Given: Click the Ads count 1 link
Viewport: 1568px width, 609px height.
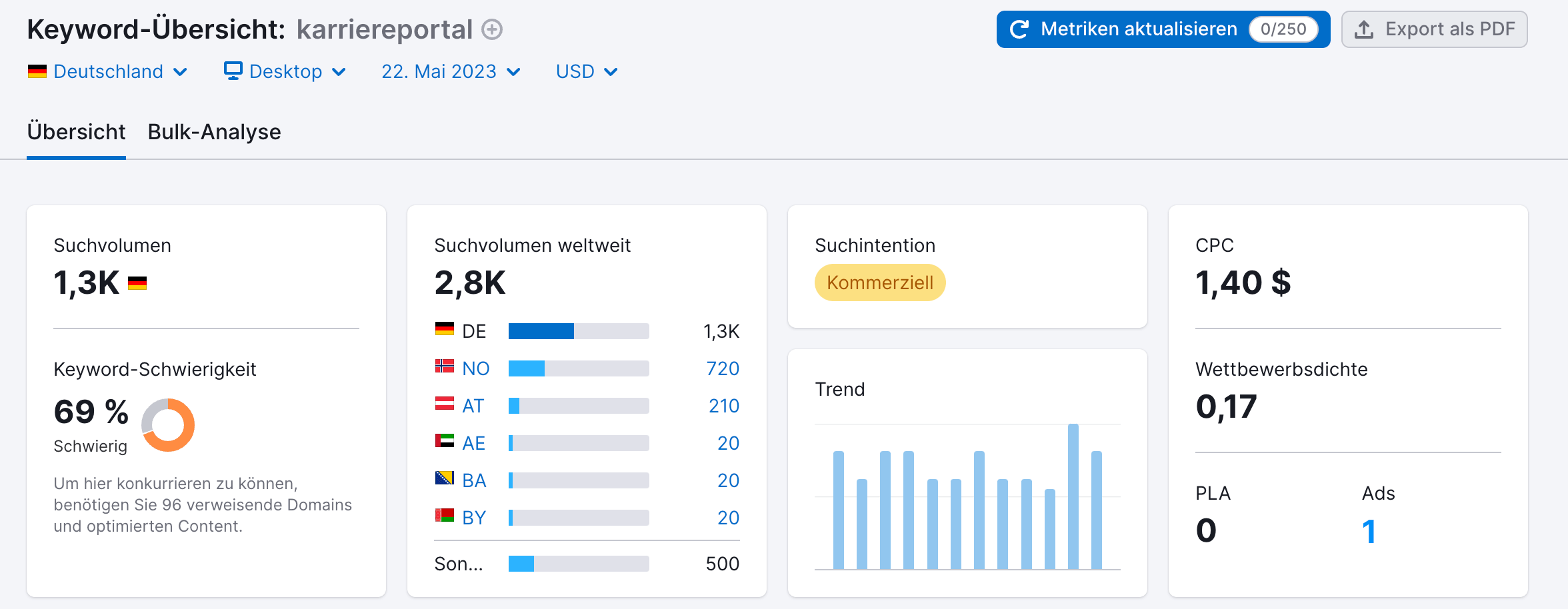Looking at the screenshot, I should pyautogui.click(x=1369, y=532).
